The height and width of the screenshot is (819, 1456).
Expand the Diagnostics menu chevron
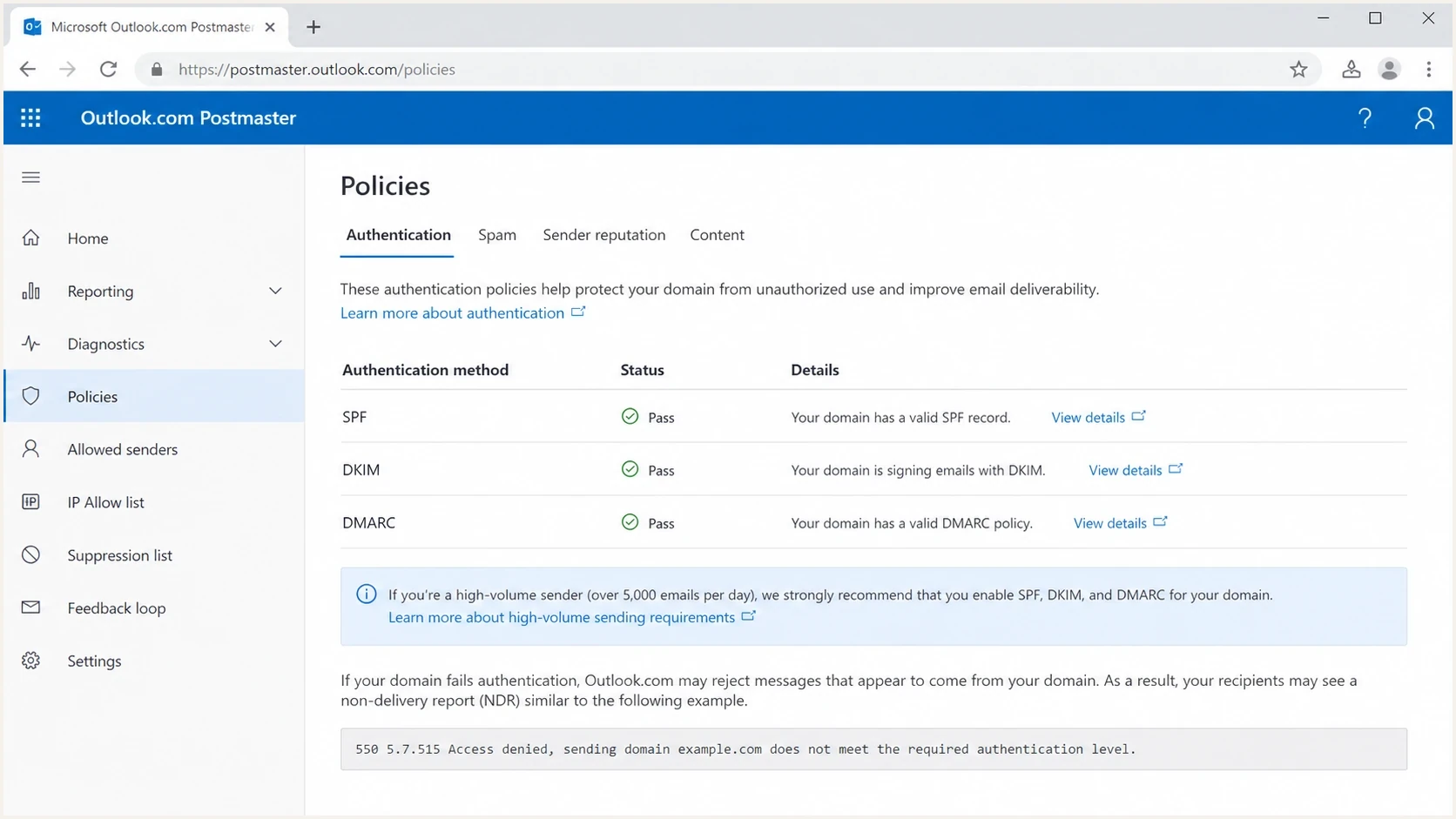(275, 344)
